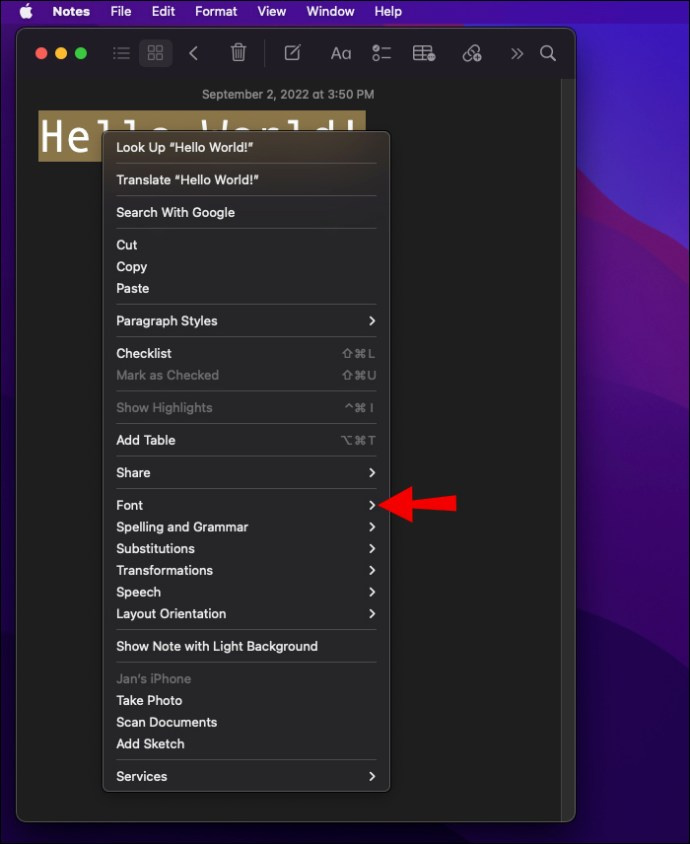
Task: Expand Layout Orientation submenu
Action: pos(246,614)
